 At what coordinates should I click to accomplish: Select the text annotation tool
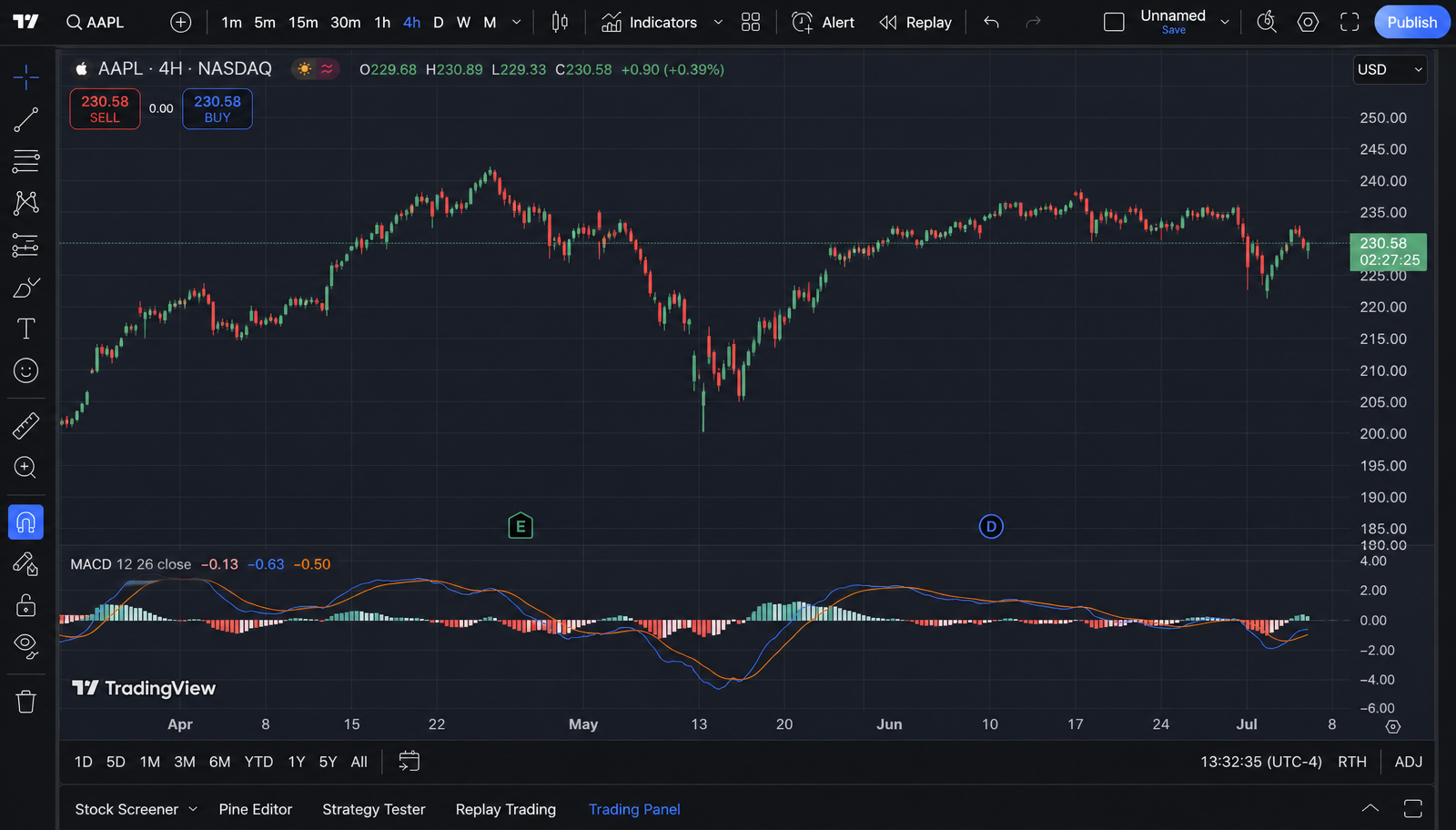click(x=26, y=329)
